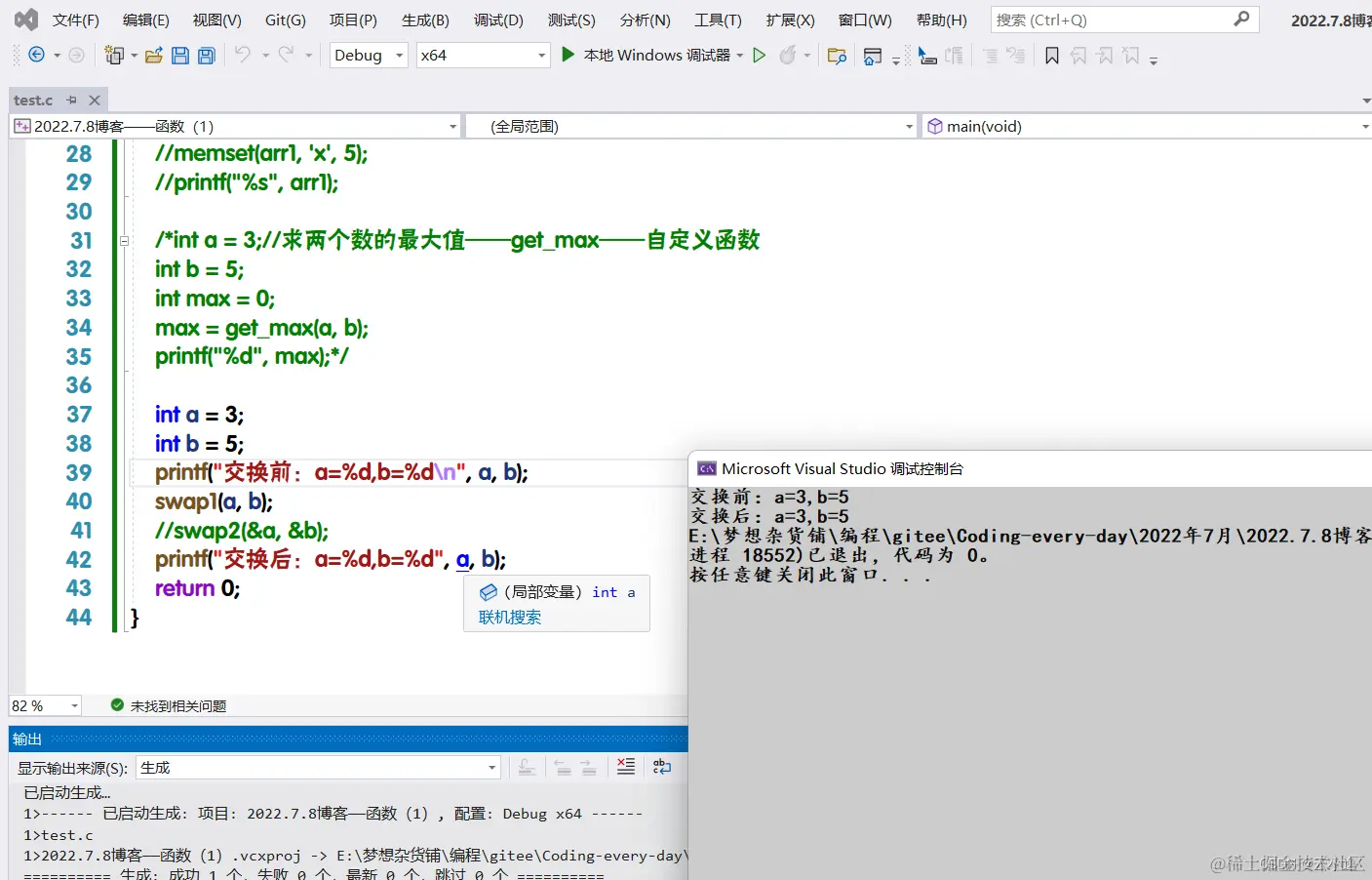
Task: Click the find message in code icon in Output
Action: [527, 768]
